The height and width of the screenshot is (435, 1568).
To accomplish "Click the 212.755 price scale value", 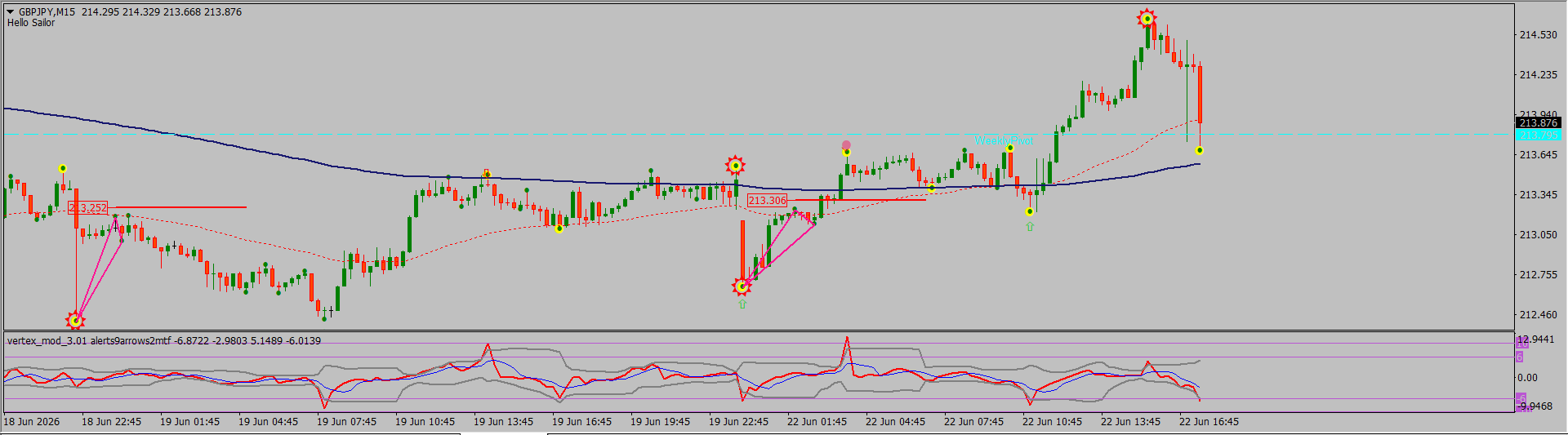I will click(1538, 275).
